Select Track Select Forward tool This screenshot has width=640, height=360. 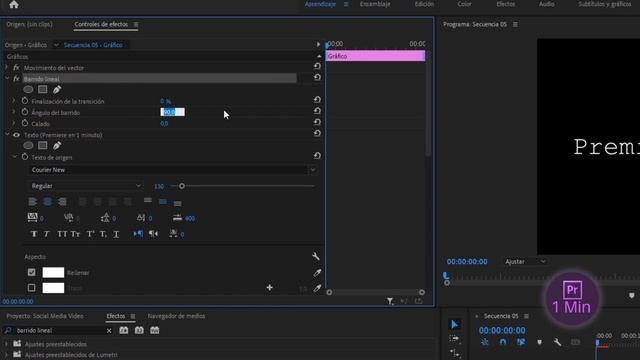(454, 339)
